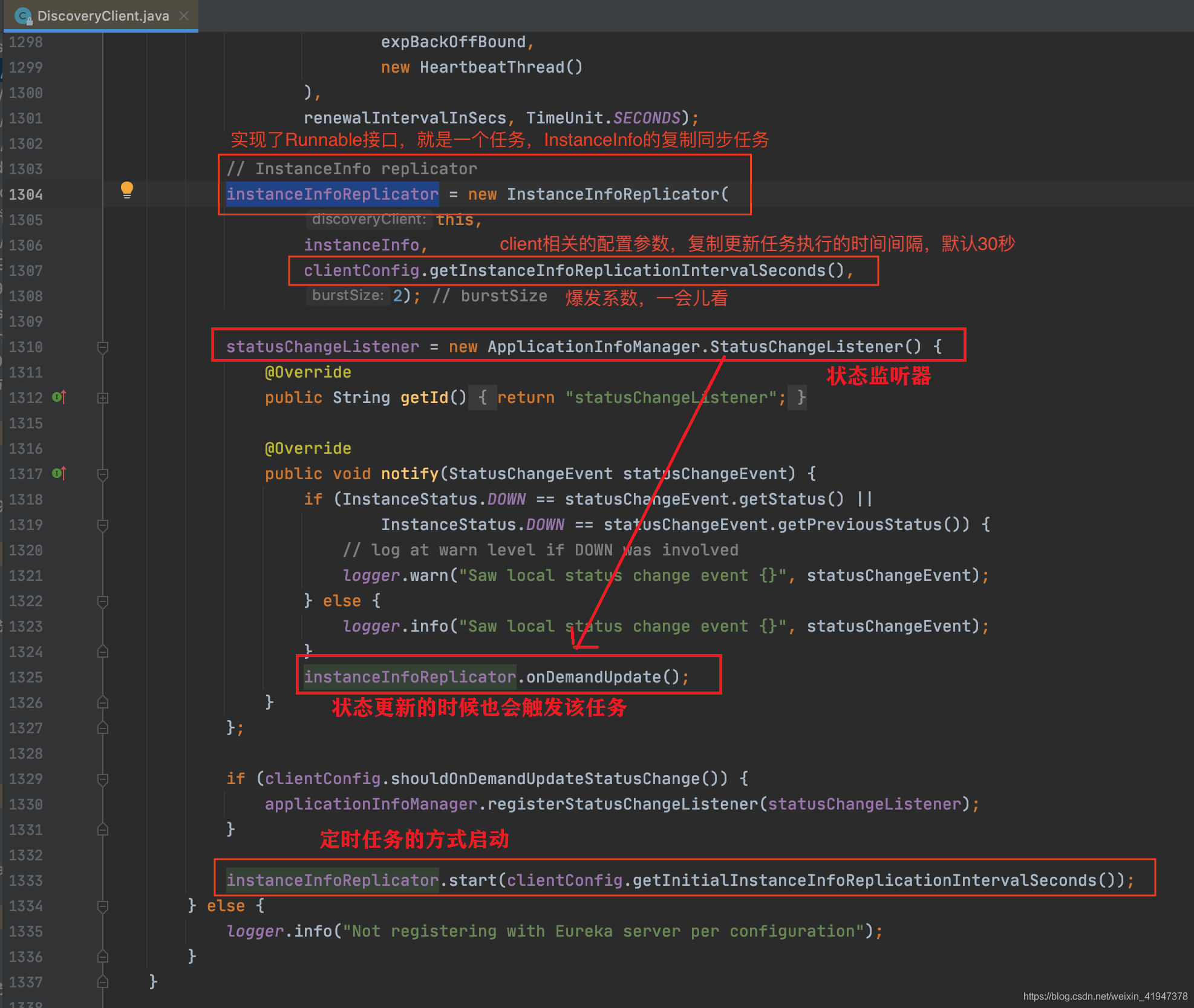Click the highlighted instanceInfoReplicator variable on line 1304
This screenshot has width=1194, height=1008.
(x=331, y=194)
